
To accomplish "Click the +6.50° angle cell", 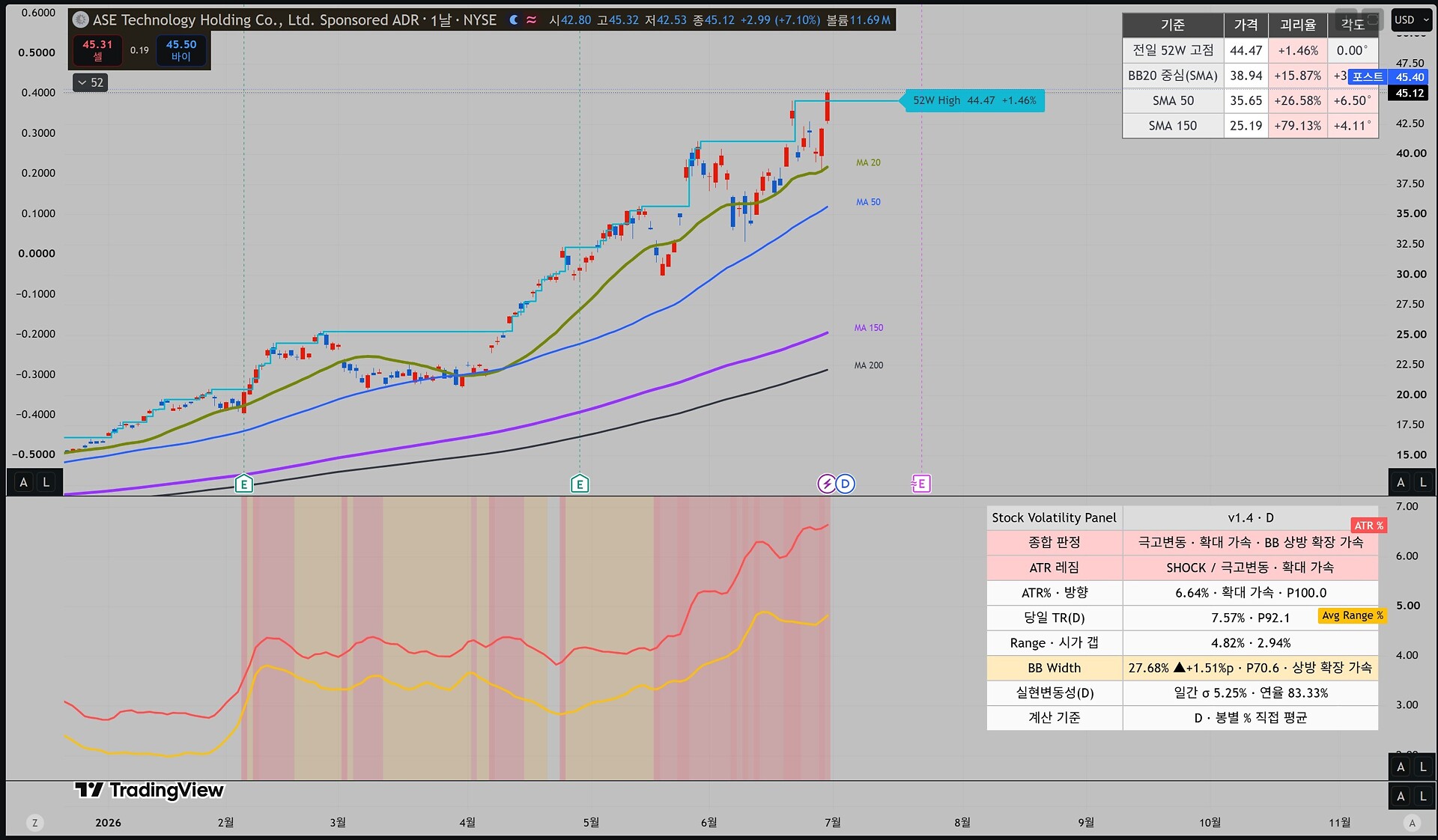I will (x=1353, y=101).
